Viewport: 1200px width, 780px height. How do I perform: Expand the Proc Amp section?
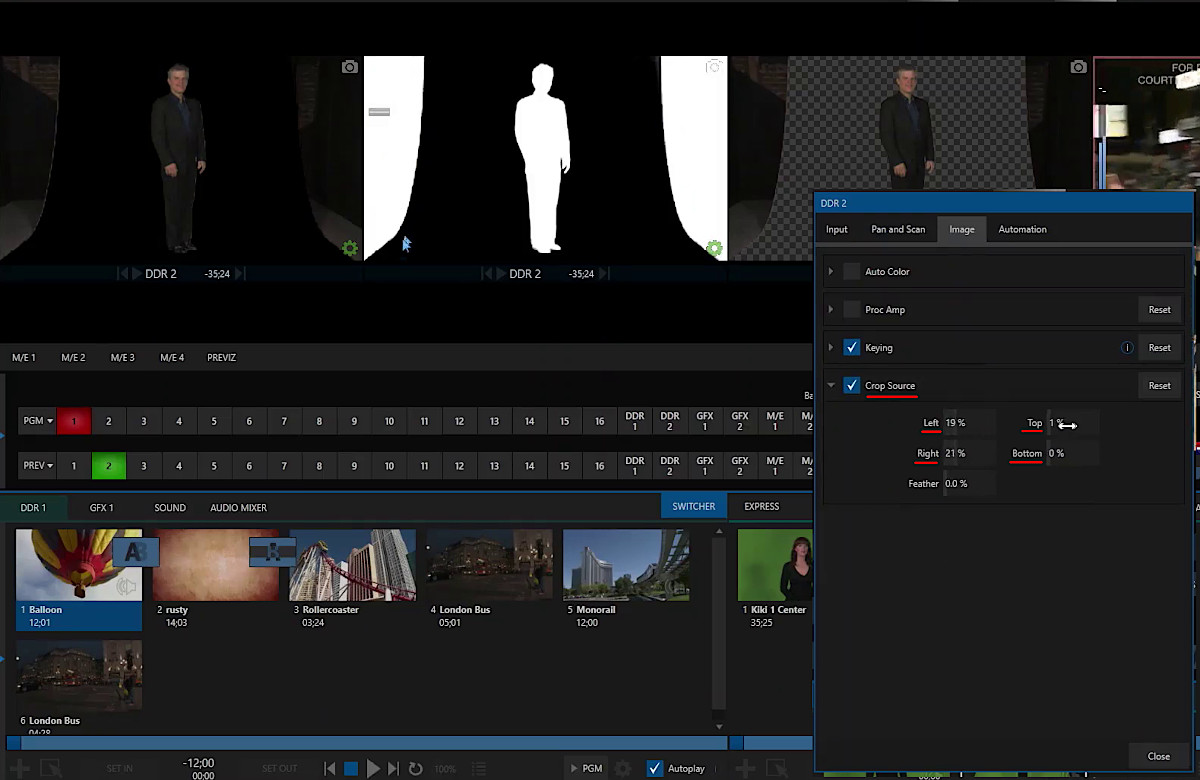tap(831, 309)
